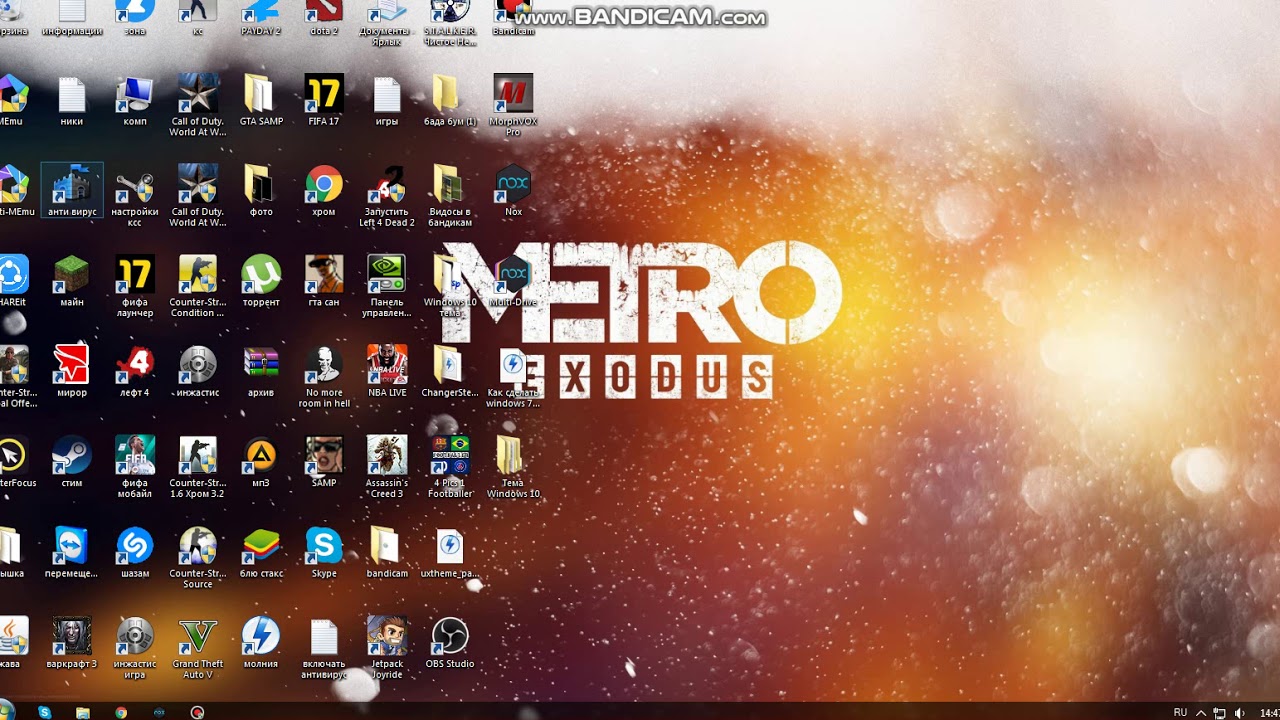Open the volume control in the tray

1240,713
